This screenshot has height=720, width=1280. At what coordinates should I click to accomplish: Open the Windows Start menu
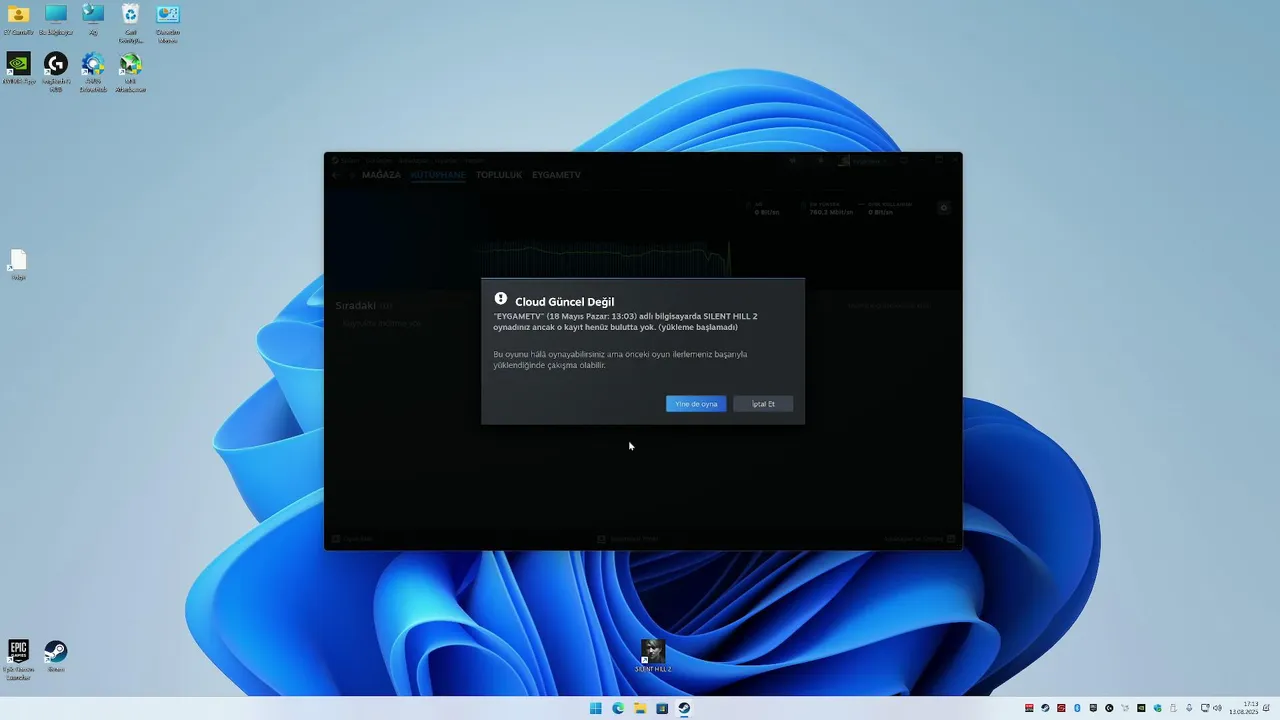(596, 708)
